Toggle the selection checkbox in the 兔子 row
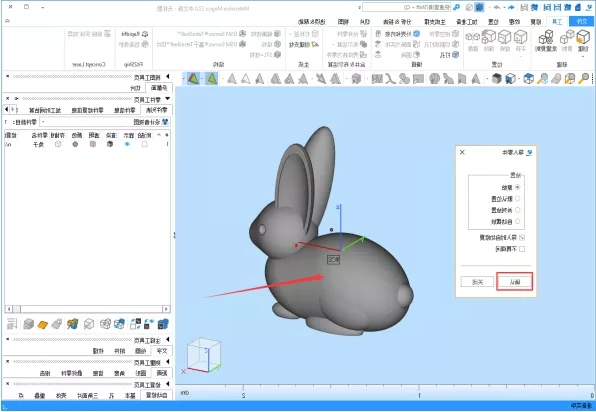The image size is (596, 412). (x=144, y=144)
